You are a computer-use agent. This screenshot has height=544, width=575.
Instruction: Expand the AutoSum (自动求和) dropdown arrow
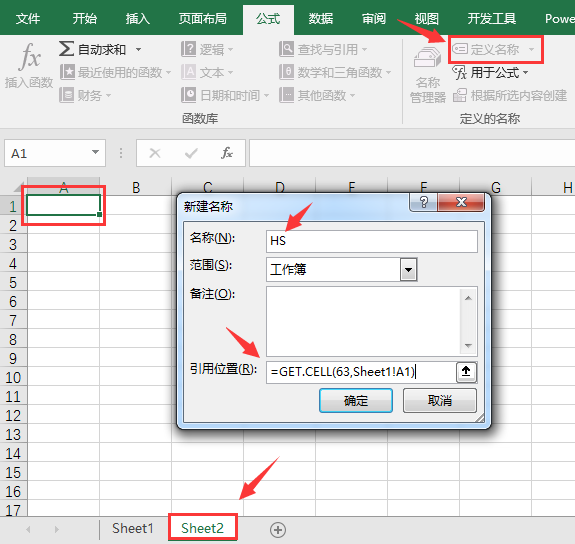pos(138,50)
